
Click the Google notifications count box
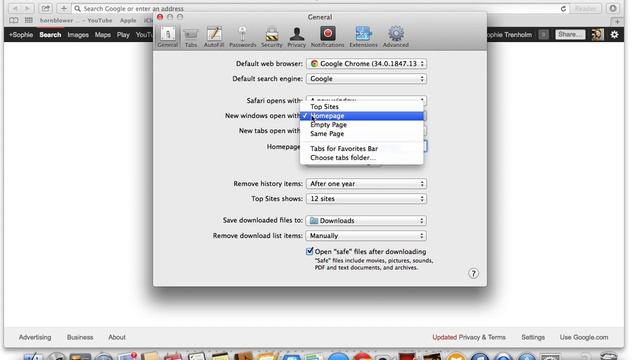pos(543,35)
